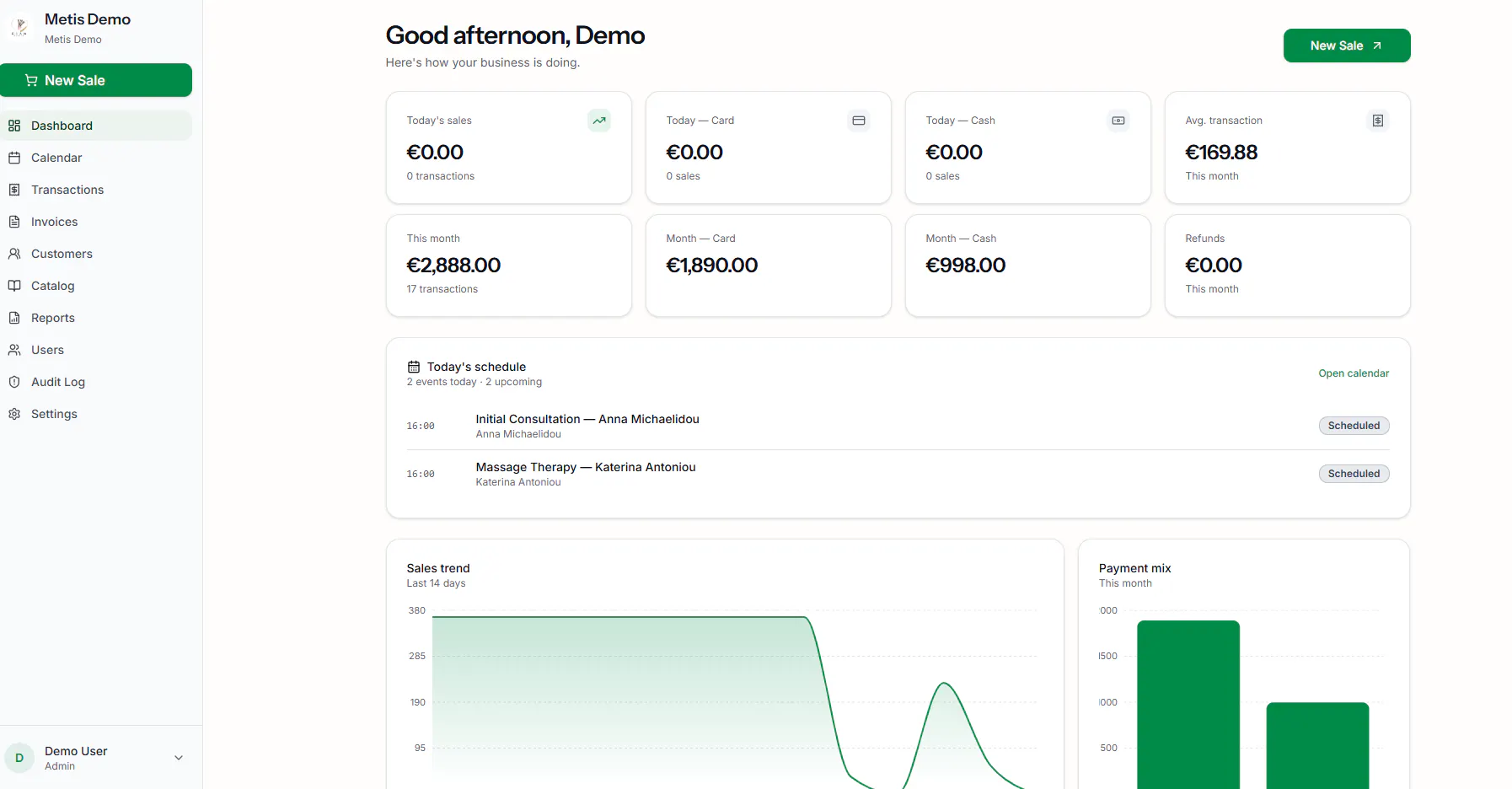Click the Customers person icon
Screen dimensions: 1512x789
click(14, 254)
